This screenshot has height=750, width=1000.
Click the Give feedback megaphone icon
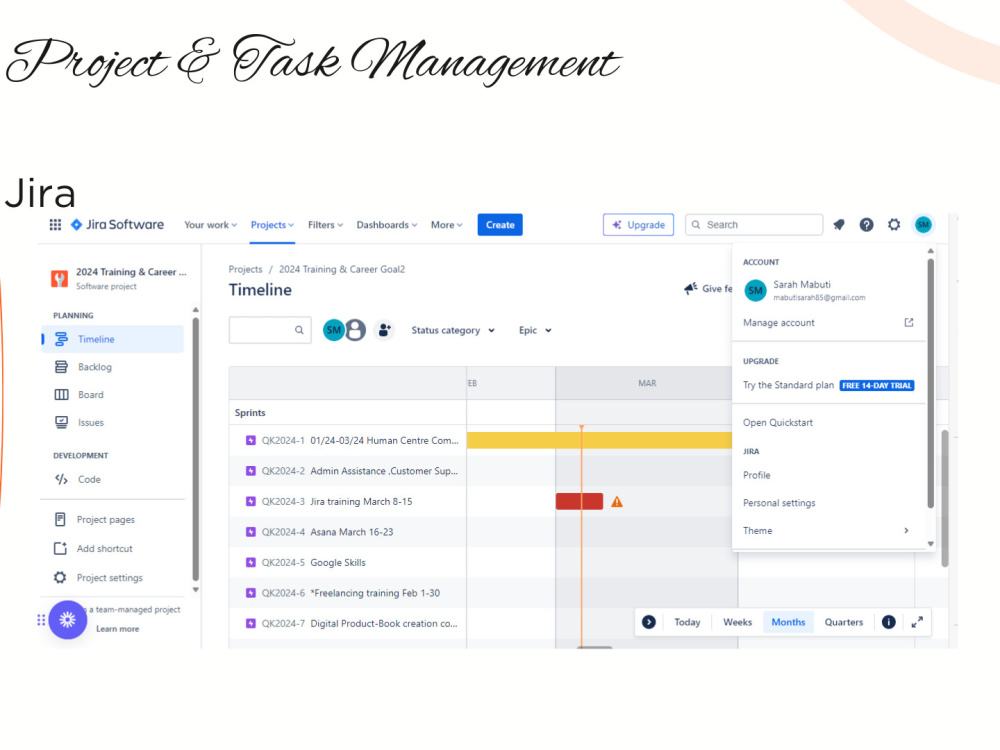(691, 288)
